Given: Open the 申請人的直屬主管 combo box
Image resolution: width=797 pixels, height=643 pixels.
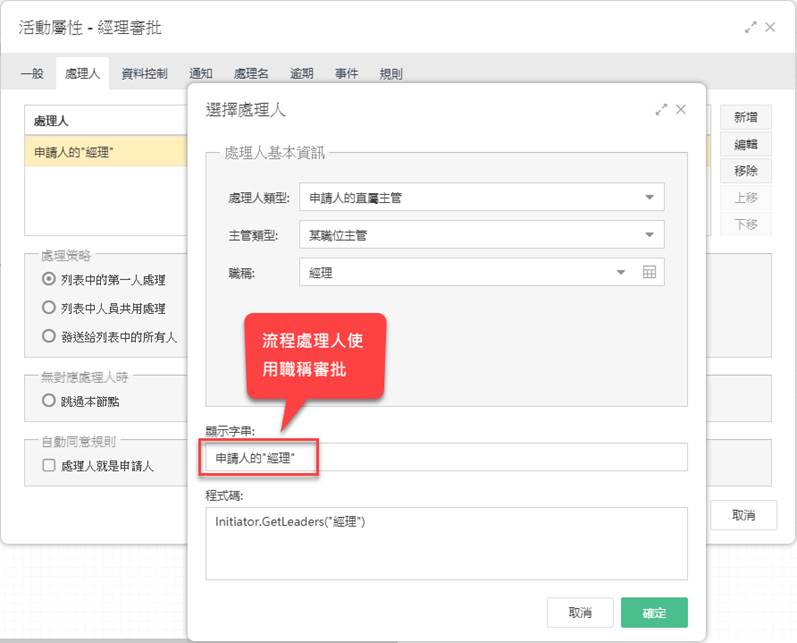Looking at the screenshot, I should (482, 197).
